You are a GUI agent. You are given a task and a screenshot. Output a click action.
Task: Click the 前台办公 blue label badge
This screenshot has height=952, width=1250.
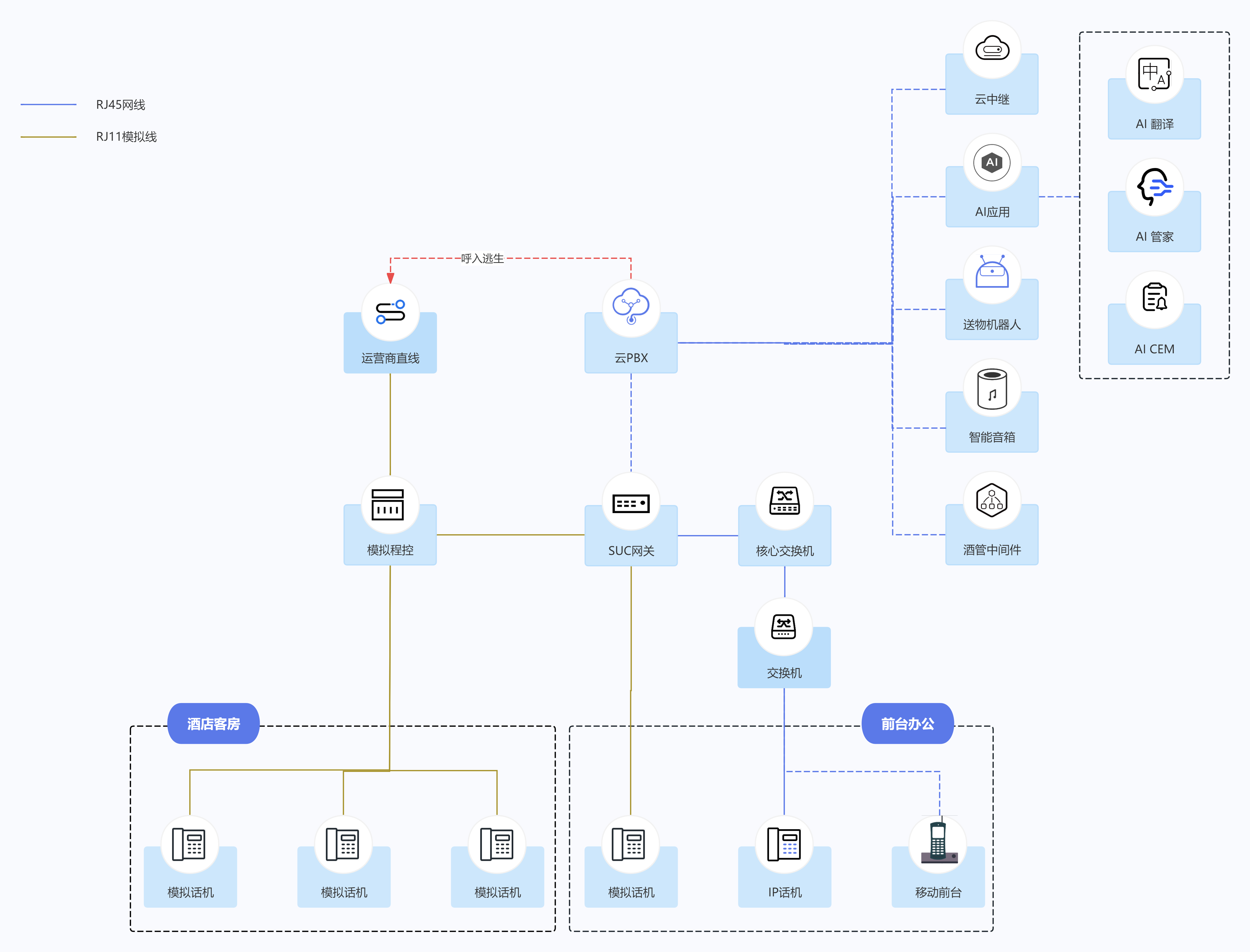(x=908, y=724)
